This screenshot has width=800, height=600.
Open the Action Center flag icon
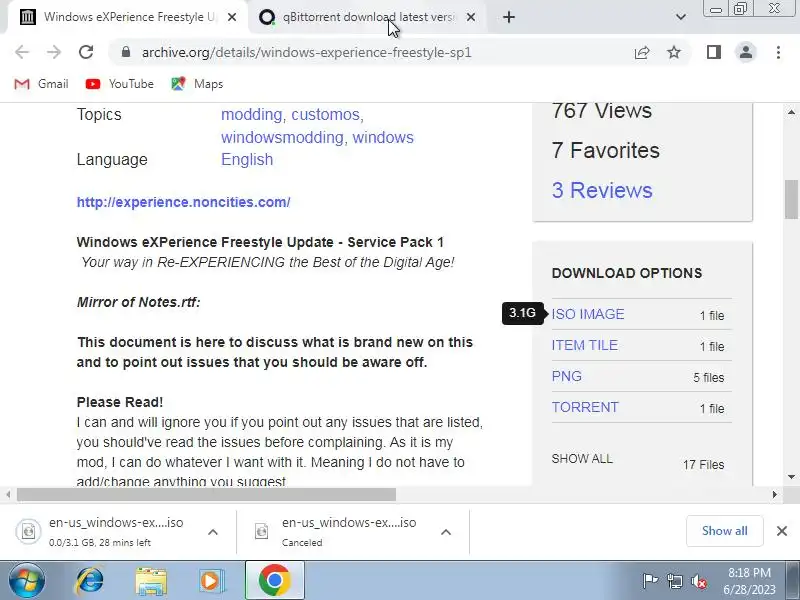tap(649, 581)
